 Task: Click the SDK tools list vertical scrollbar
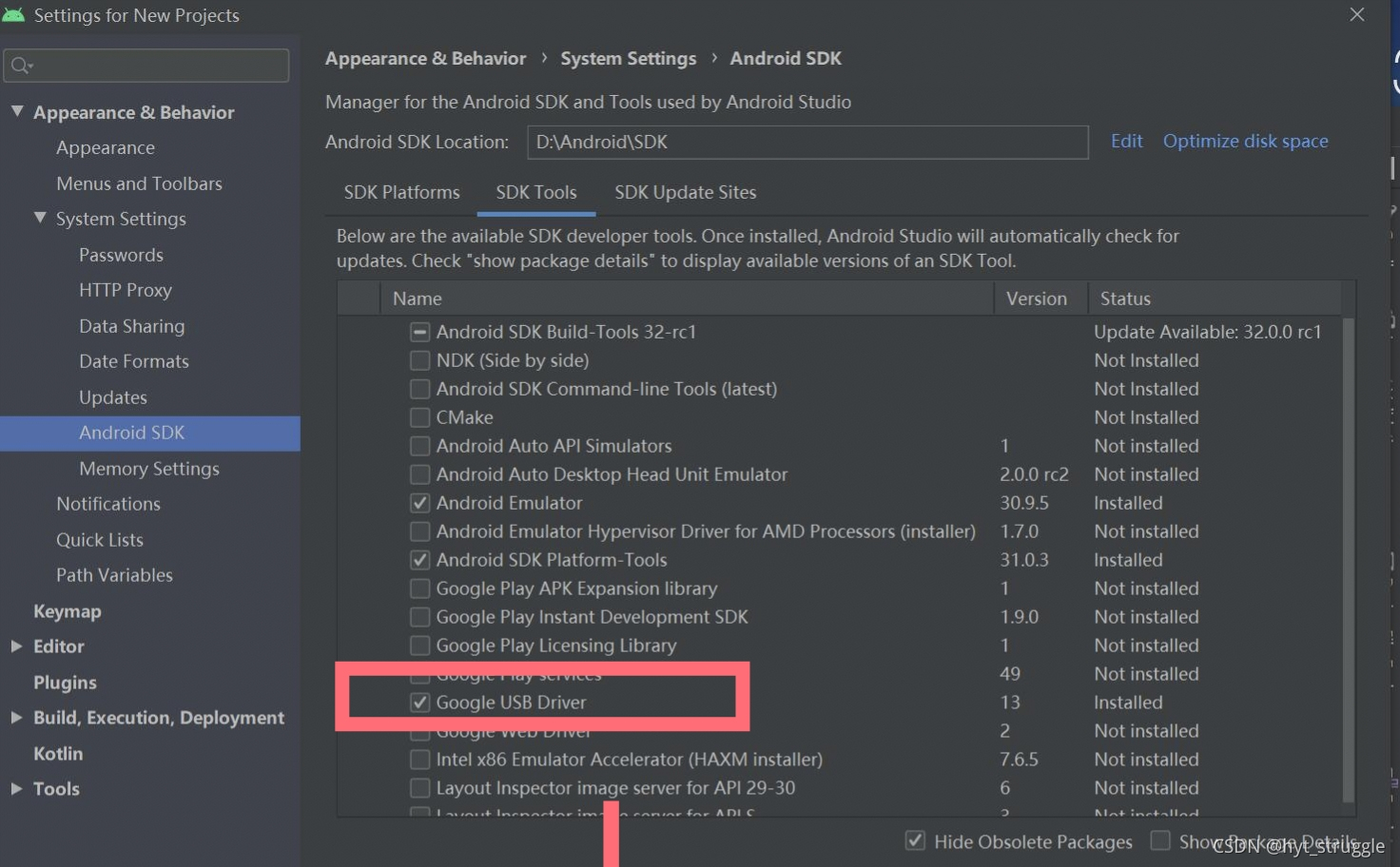[x=1348, y=561]
